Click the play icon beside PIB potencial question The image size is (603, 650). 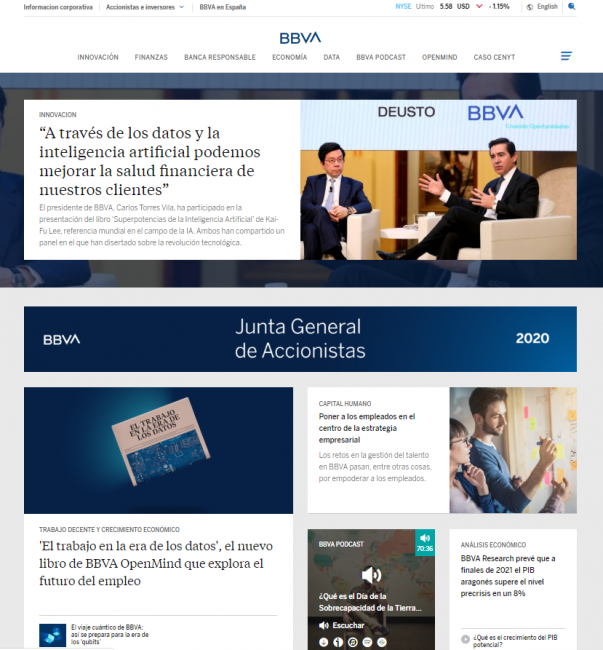point(465,637)
